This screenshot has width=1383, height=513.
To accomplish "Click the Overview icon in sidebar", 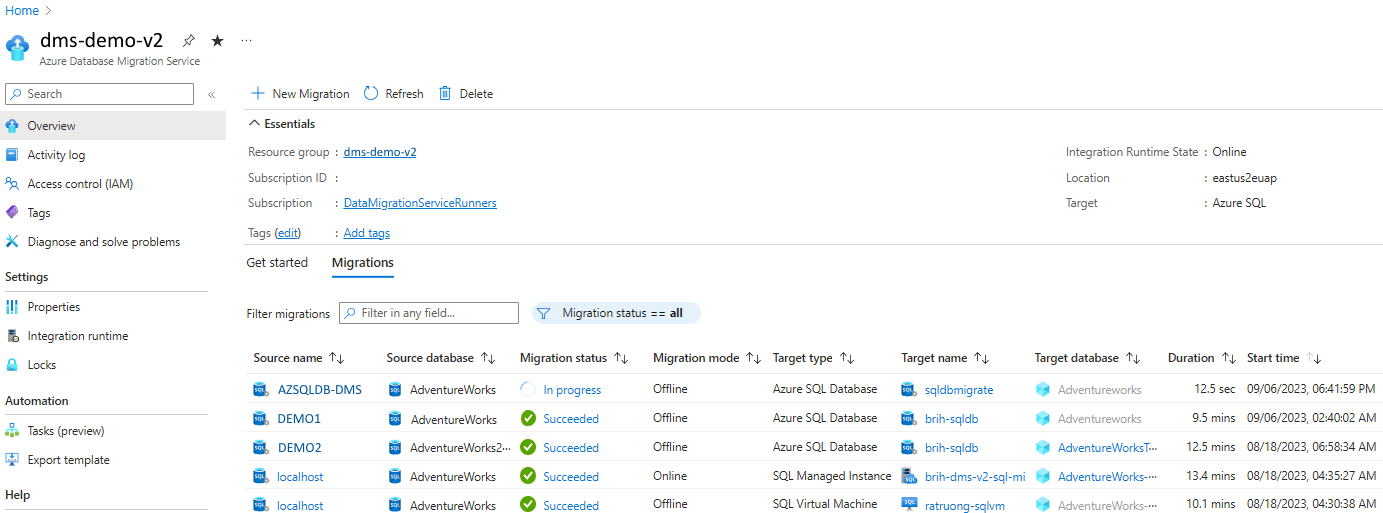I will coord(12,126).
